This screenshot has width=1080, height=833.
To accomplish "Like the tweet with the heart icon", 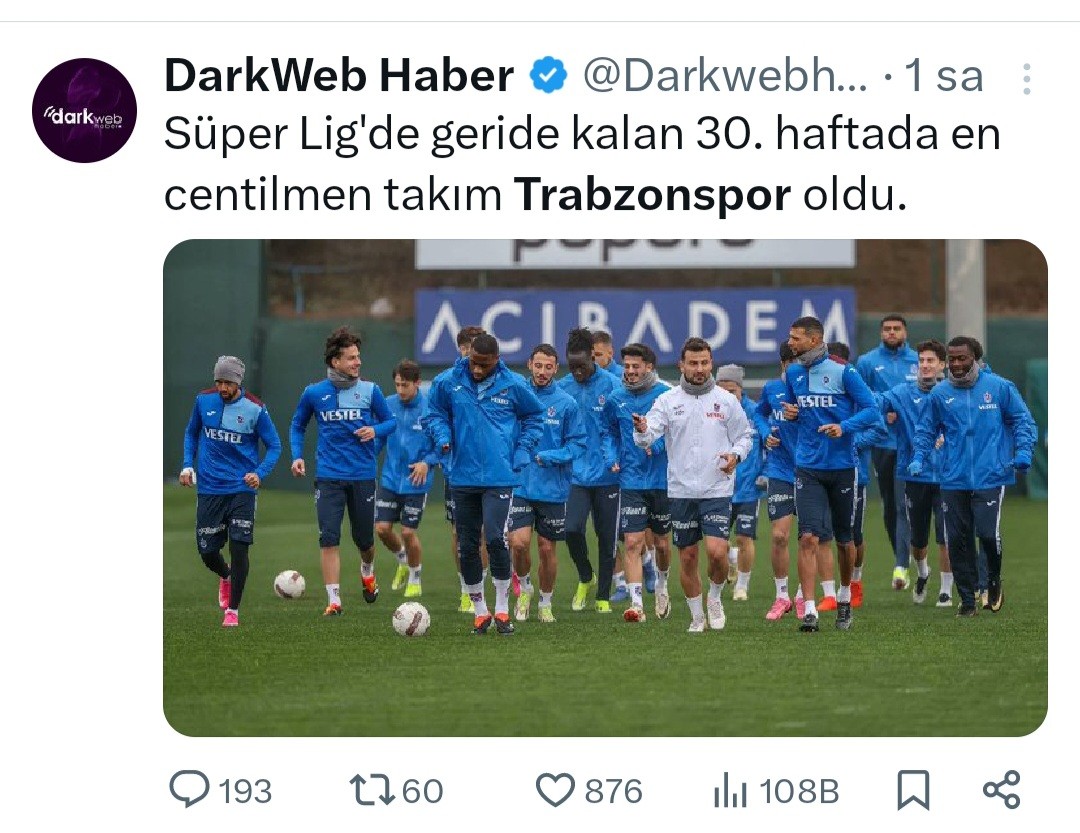I will coord(555,790).
